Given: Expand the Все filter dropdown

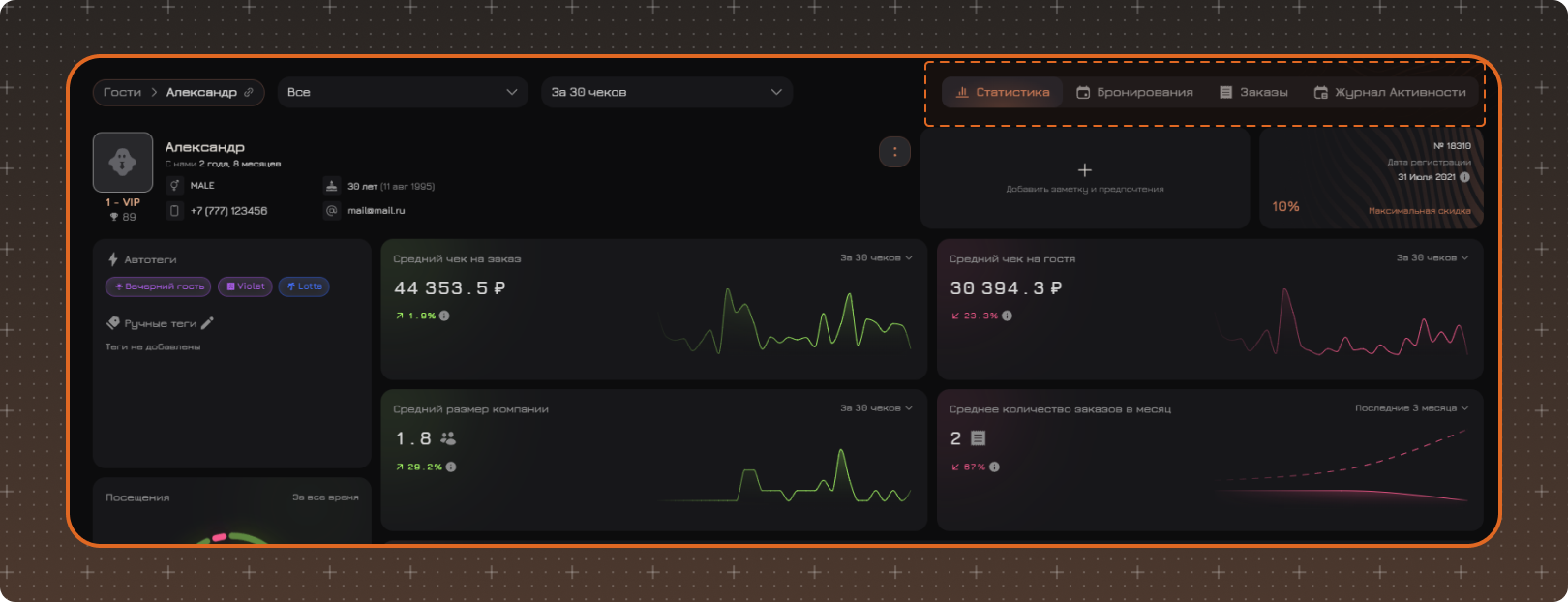Looking at the screenshot, I should pos(403,92).
